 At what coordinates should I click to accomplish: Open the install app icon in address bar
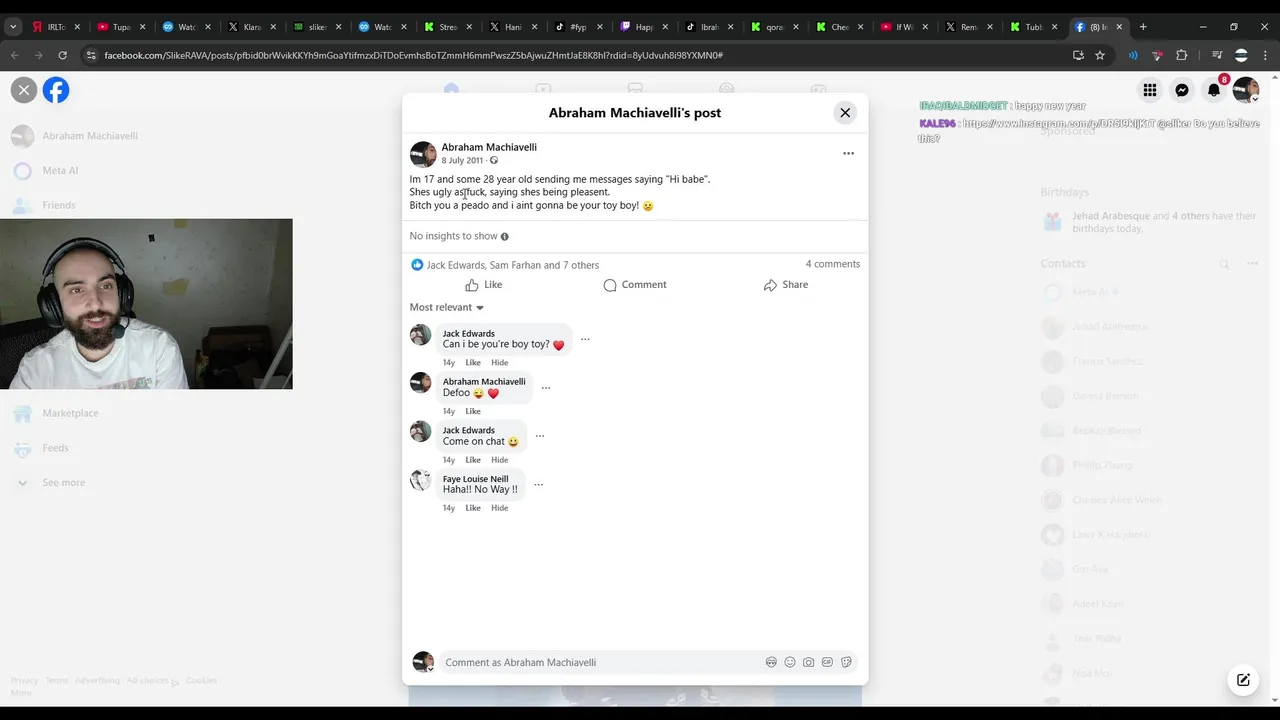pos(1078,56)
